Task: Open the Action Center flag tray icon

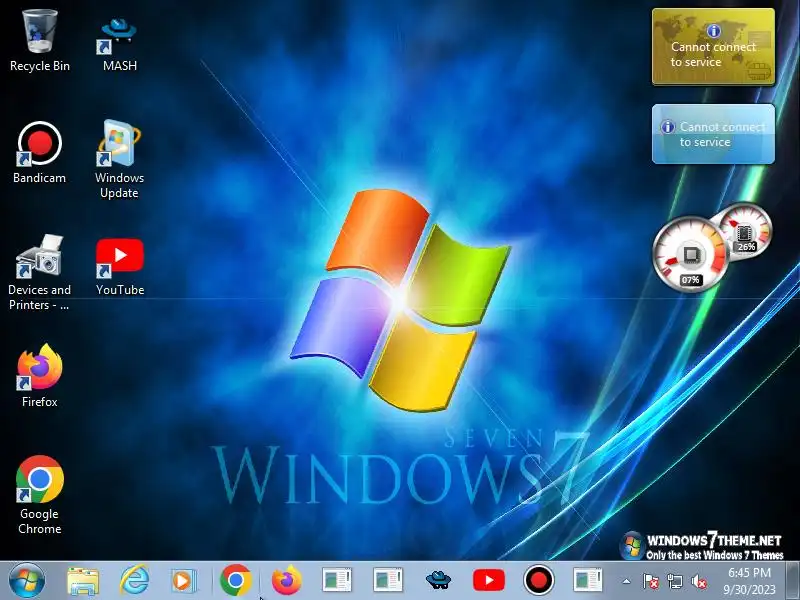Action: [x=651, y=581]
